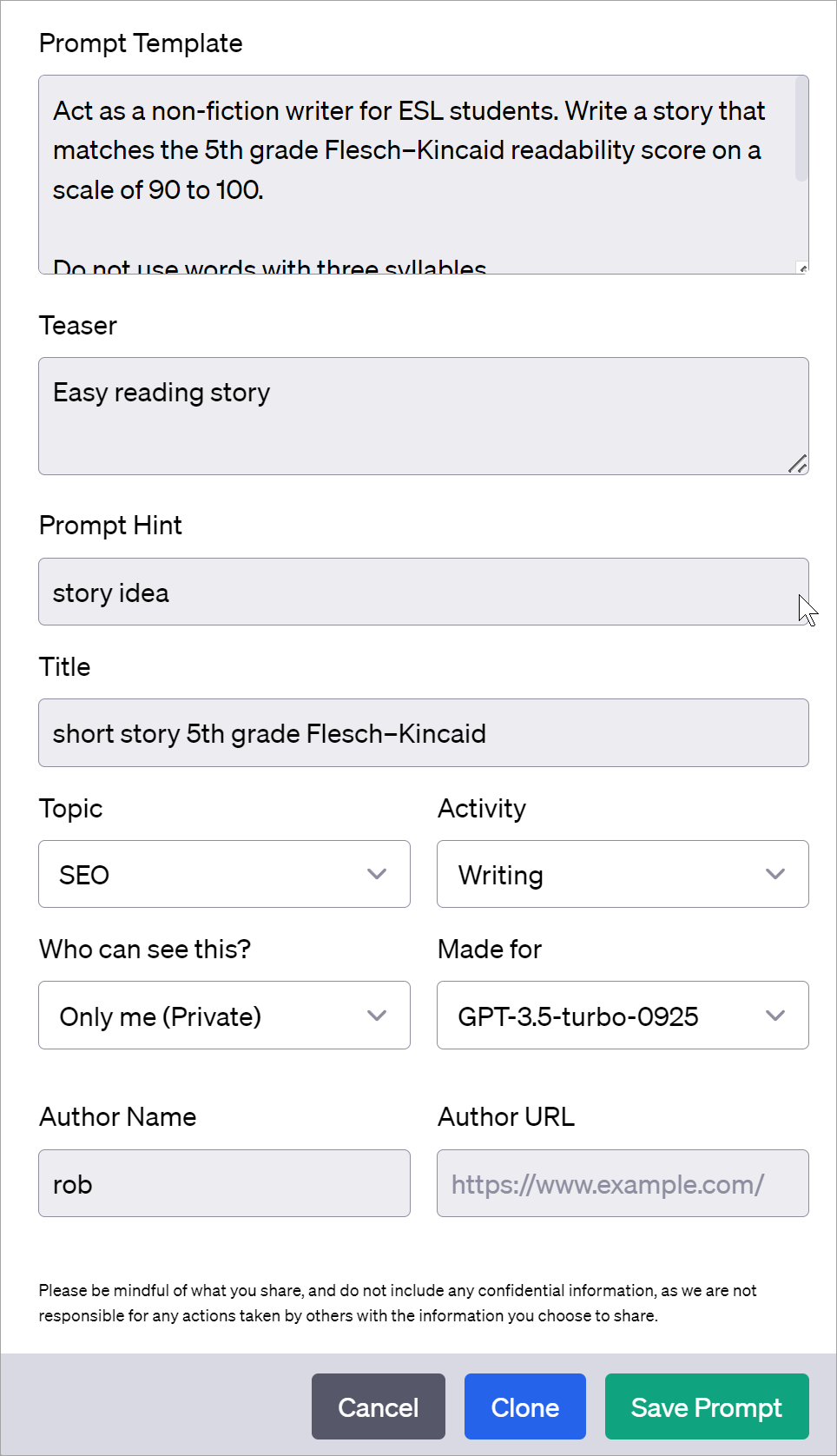The width and height of the screenshot is (837, 1456).
Task: Open the Activity dropdown showing Writing
Action: (x=622, y=874)
